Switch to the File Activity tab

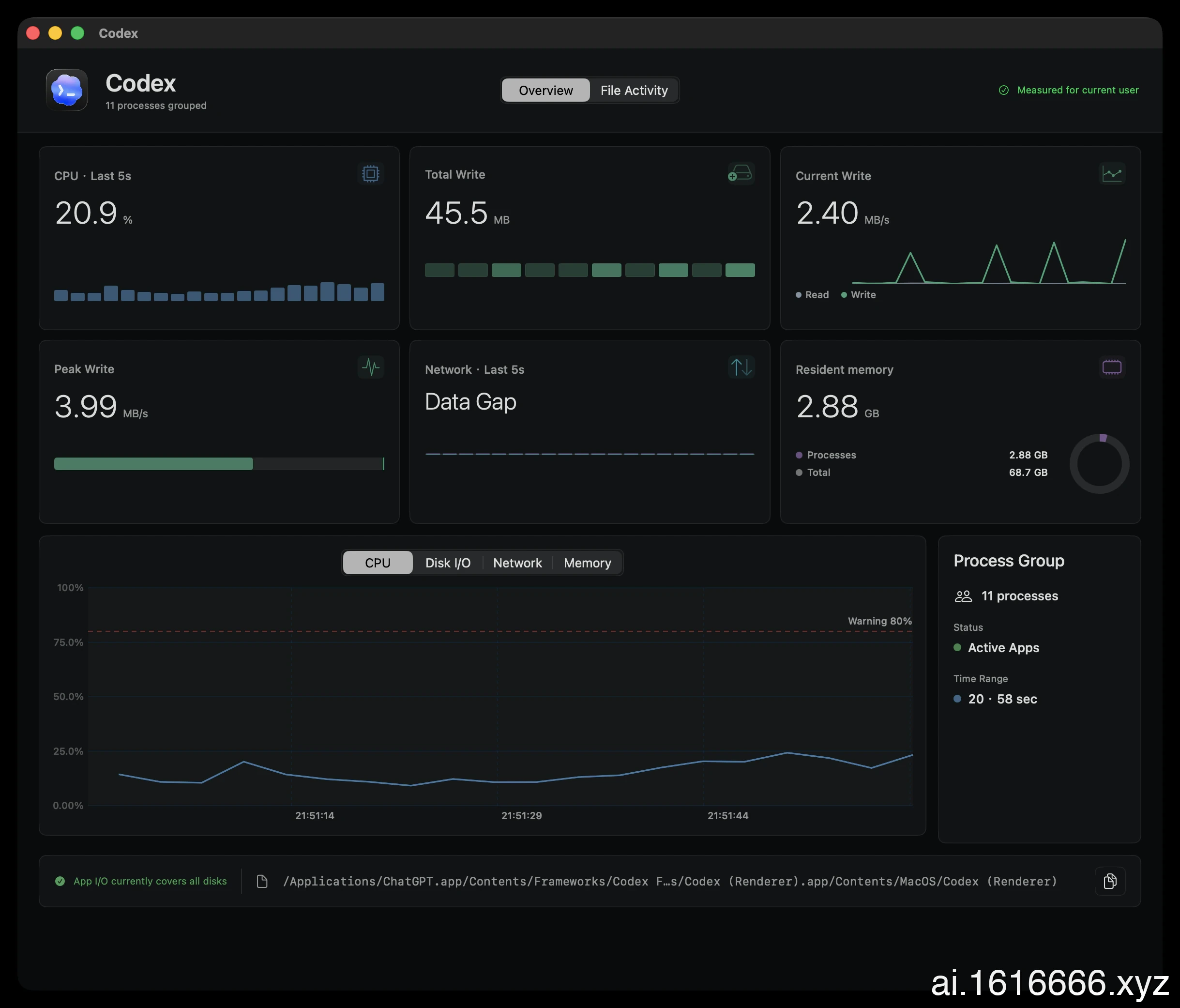point(634,90)
